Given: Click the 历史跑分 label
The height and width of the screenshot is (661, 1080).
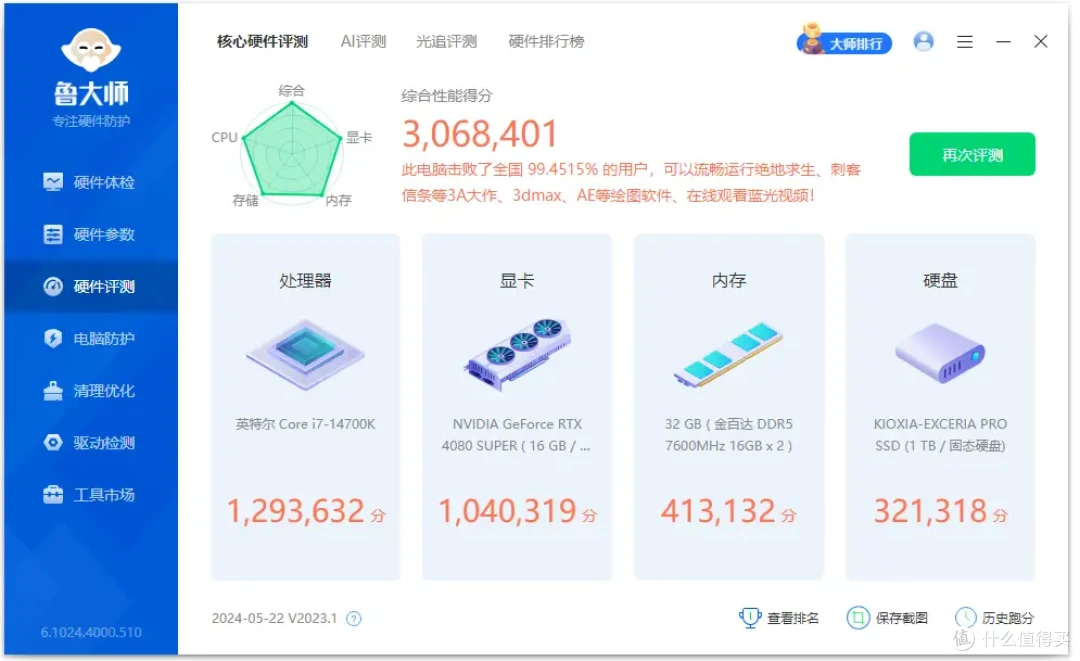Looking at the screenshot, I should coord(1008,618).
